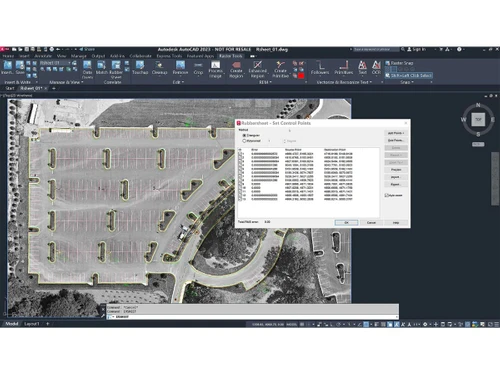
Task: Switch to the Layout1 tab
Action: pyautogui.click(x=32, y=324)
